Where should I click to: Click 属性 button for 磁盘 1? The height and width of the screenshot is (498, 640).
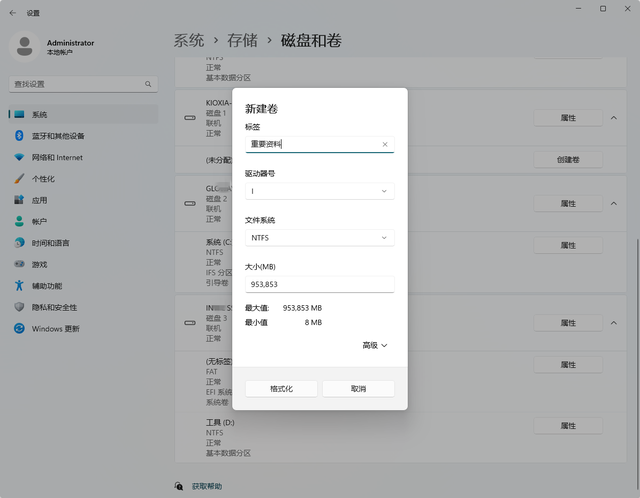pyautogui.click(x=568, y=118)
